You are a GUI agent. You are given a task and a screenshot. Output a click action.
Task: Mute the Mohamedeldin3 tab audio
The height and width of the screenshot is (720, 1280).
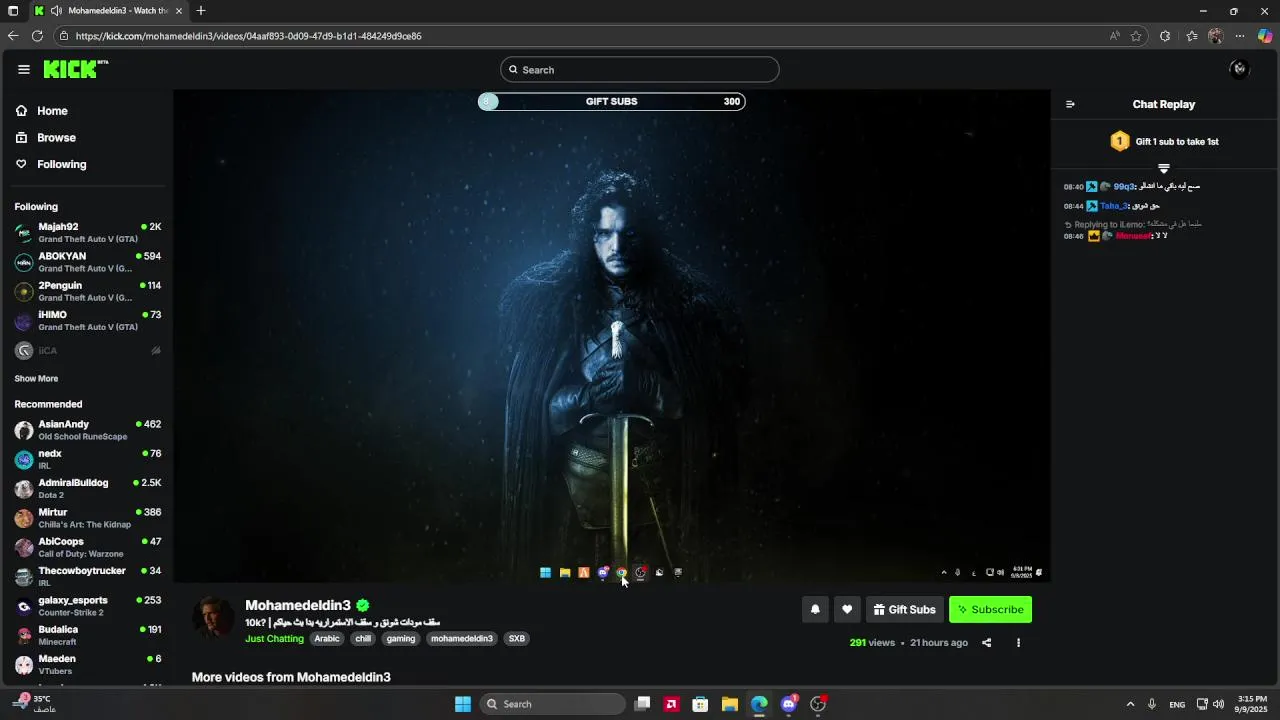(56, 11)
